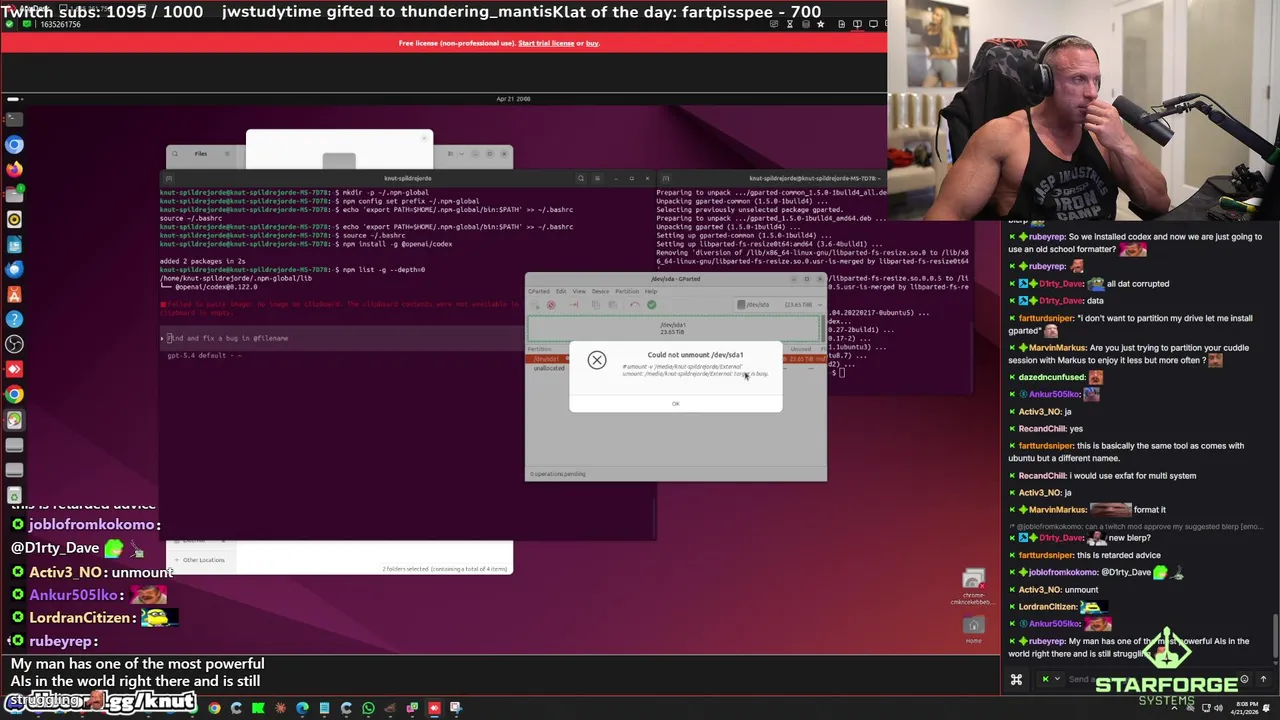Click the Resize/Move icon in GParted
The height and width of the screenshot is (720, 1280).
(x=574, y=305)
